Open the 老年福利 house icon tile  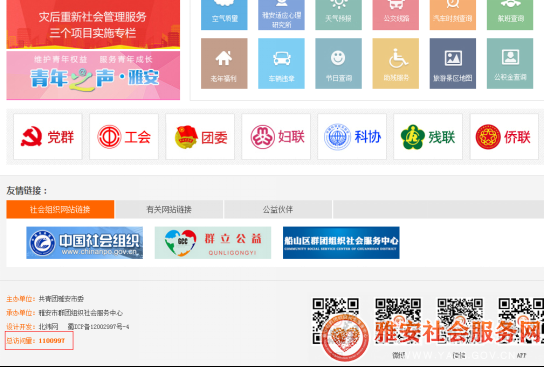coord(224,63)
